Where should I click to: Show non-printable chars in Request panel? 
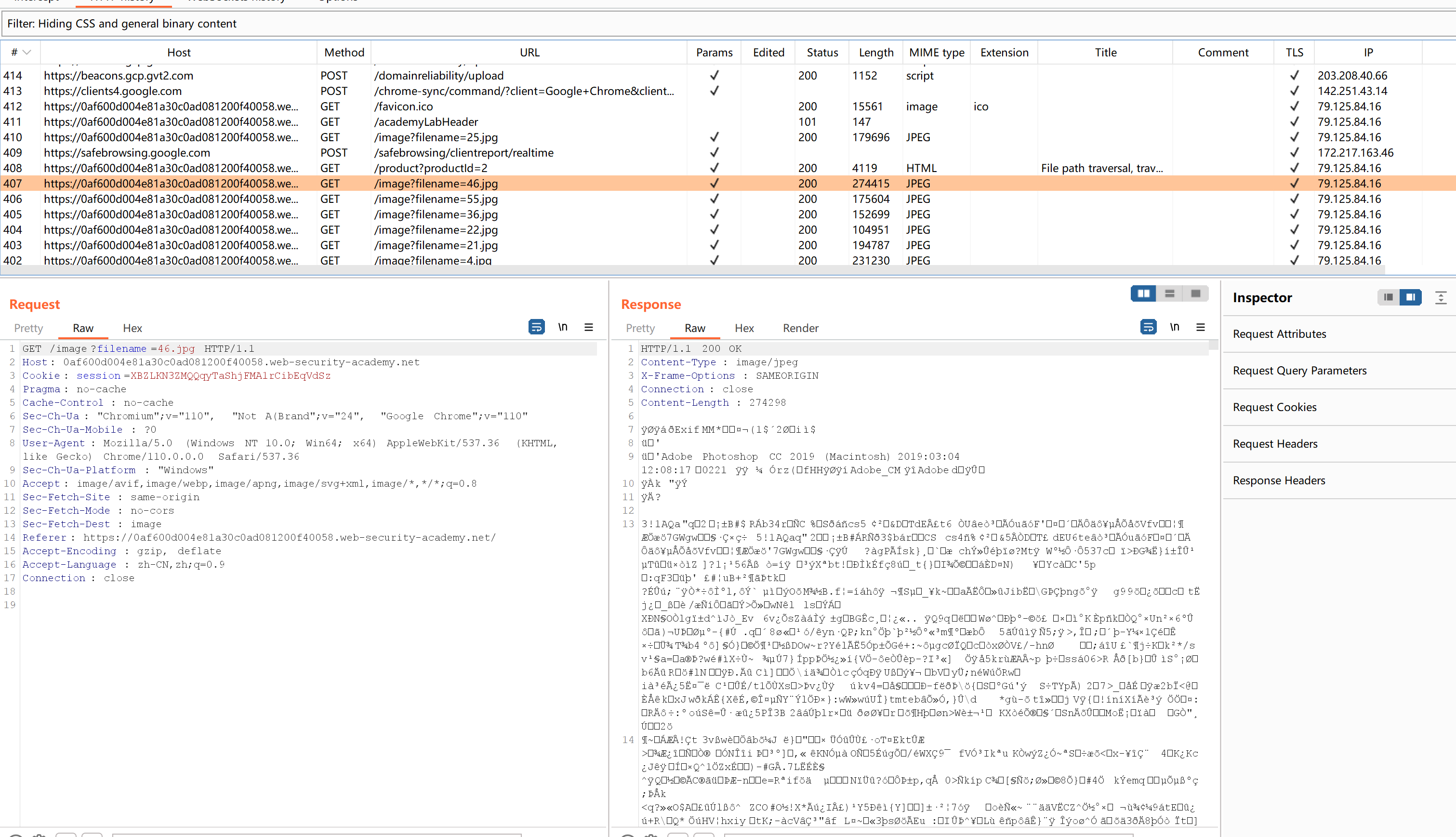pos(563,327)
